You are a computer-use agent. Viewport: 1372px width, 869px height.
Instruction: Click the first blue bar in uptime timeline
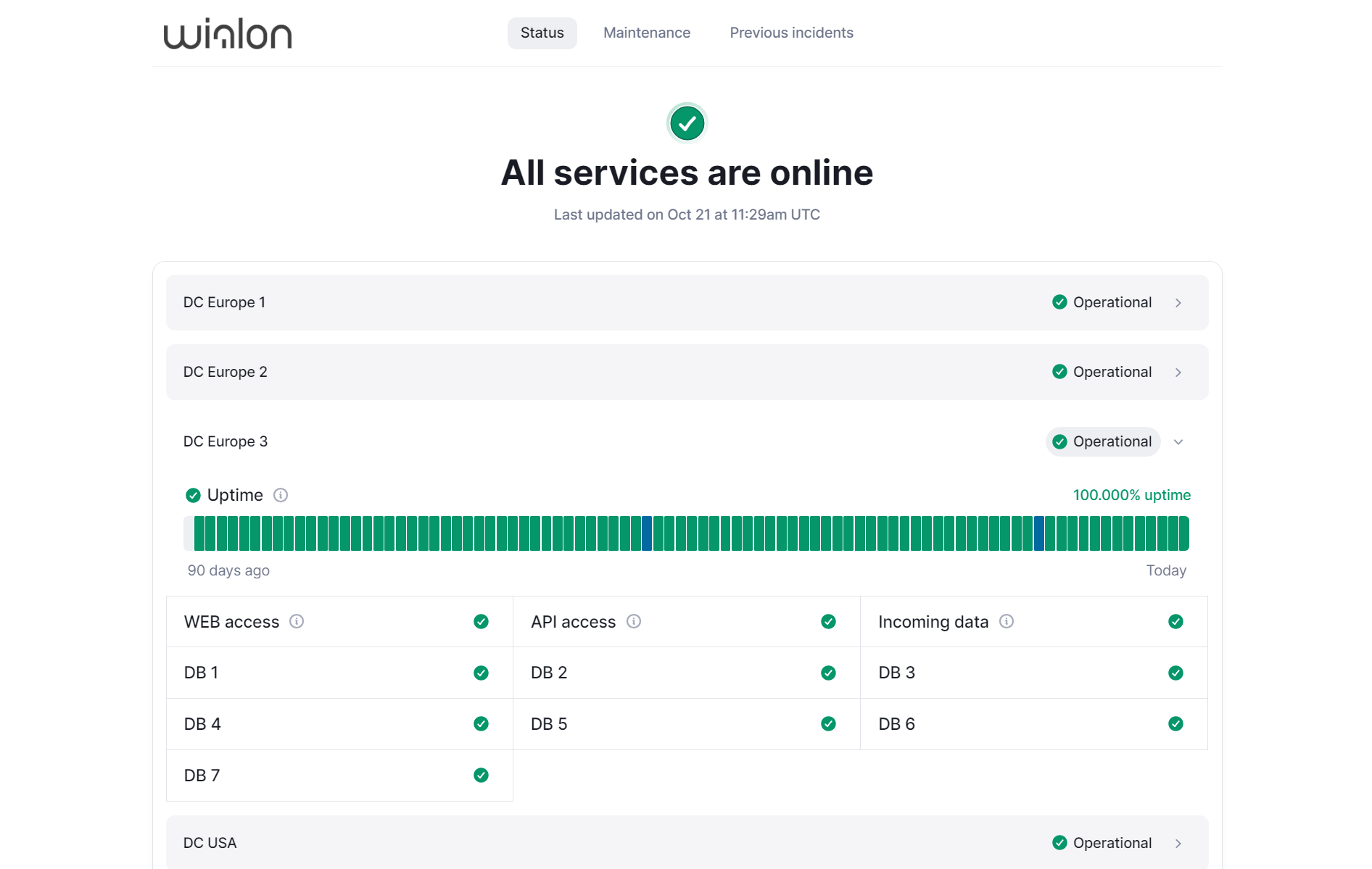pos(647,533)
